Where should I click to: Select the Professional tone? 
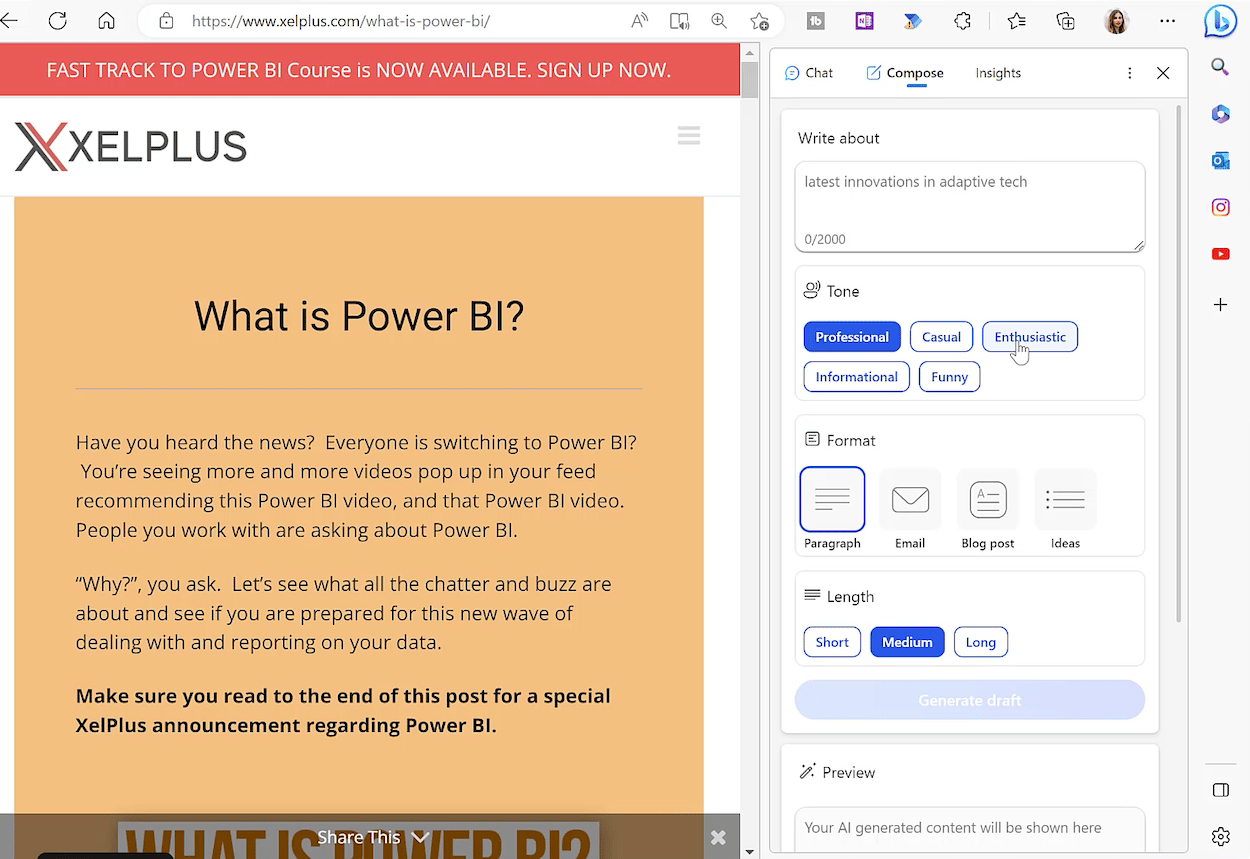point(852,337)
